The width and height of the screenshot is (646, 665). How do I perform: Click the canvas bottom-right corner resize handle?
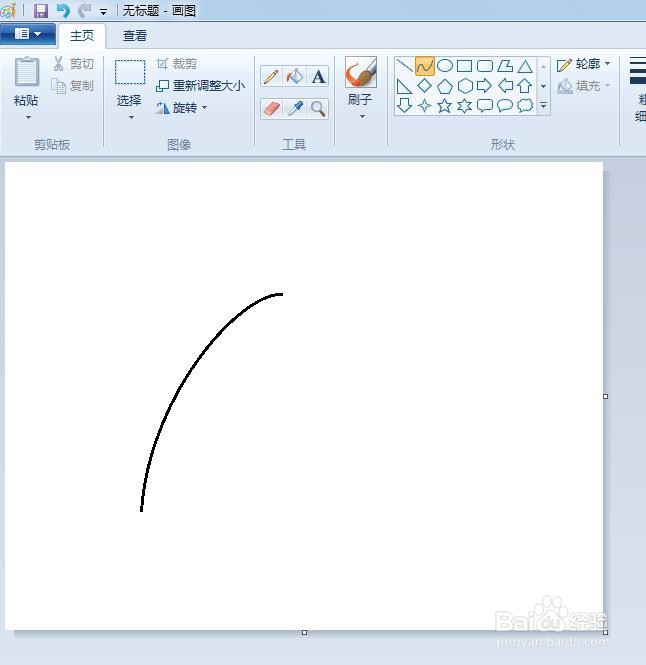606,632
